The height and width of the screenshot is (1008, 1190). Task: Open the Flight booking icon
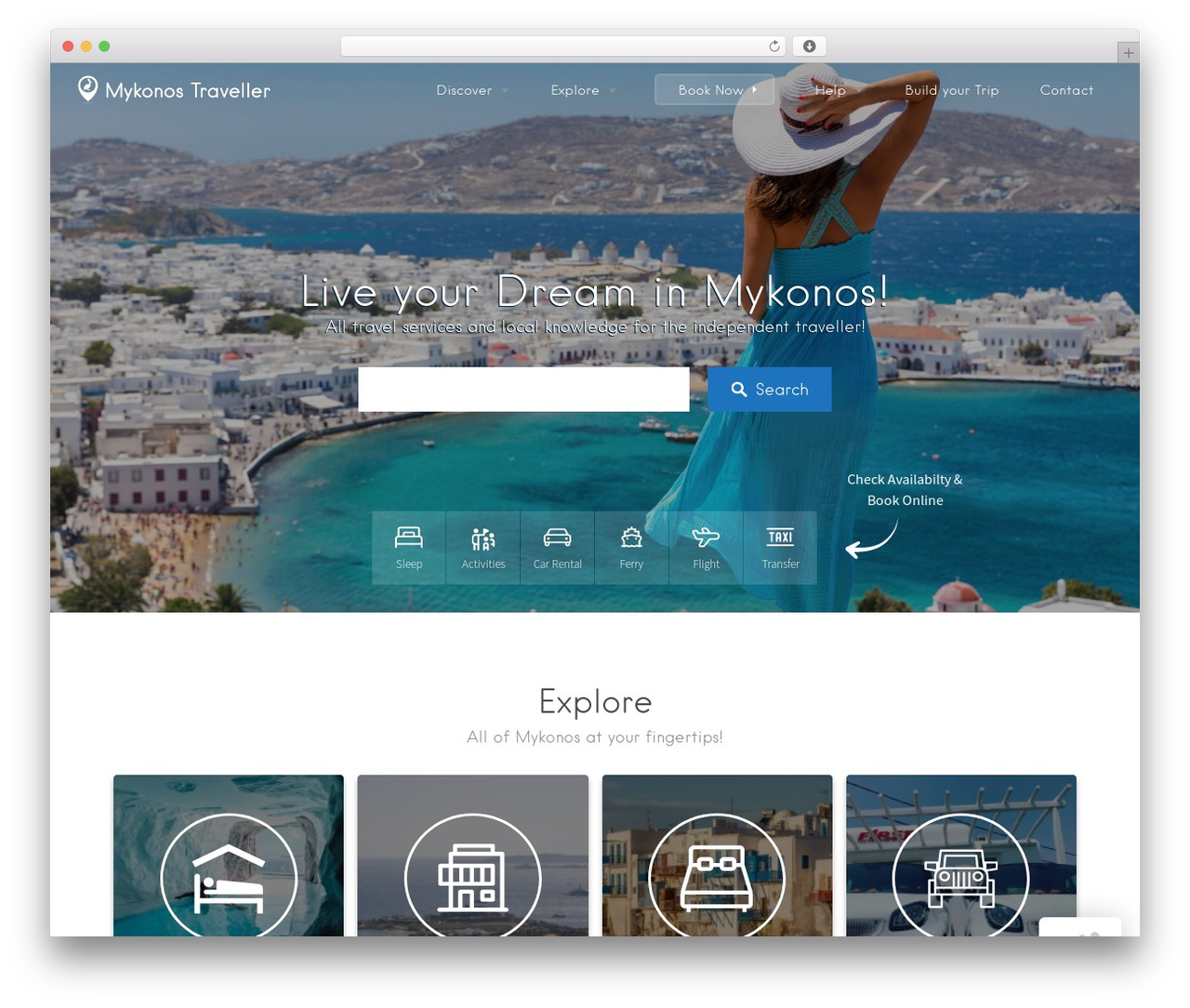(x=706, y=548)
